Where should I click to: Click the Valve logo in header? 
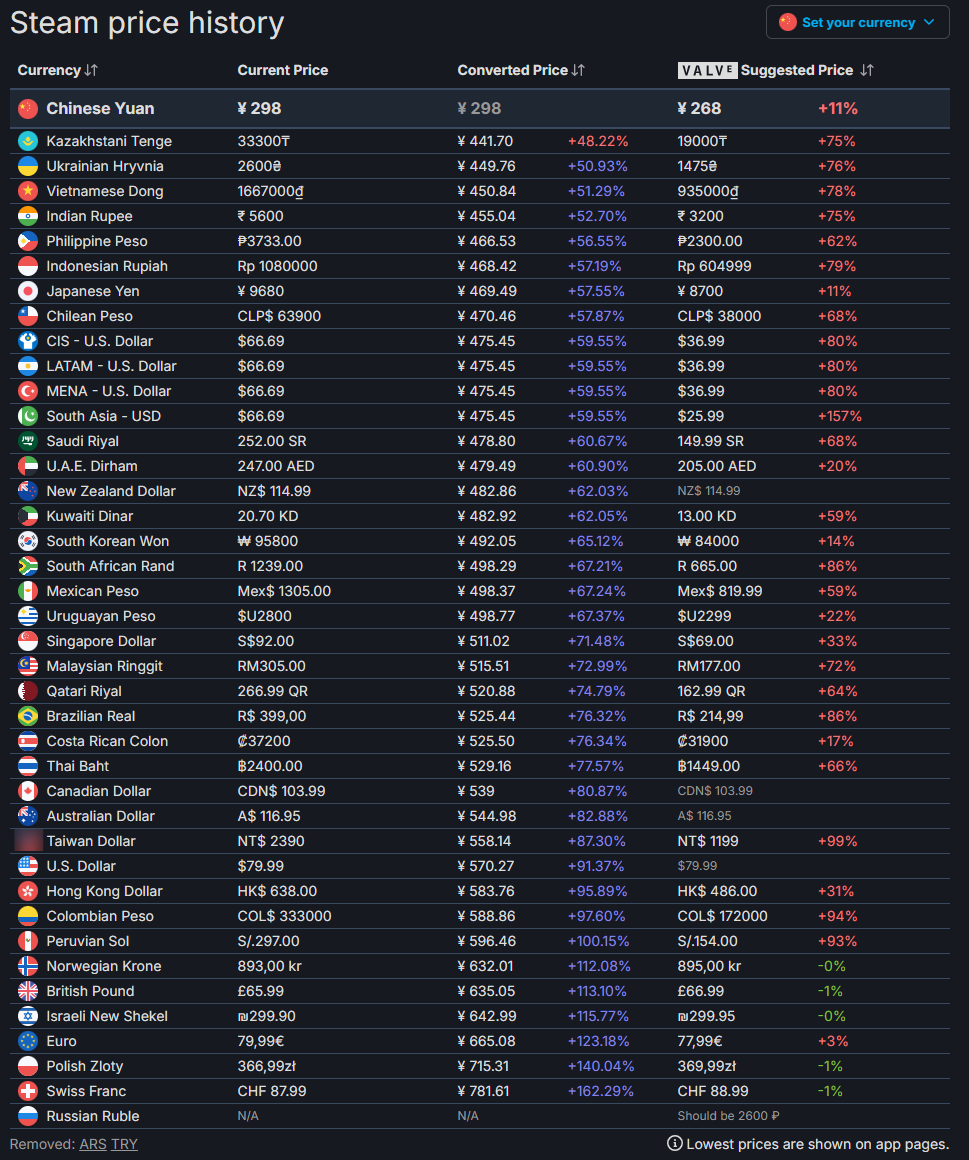707,70
